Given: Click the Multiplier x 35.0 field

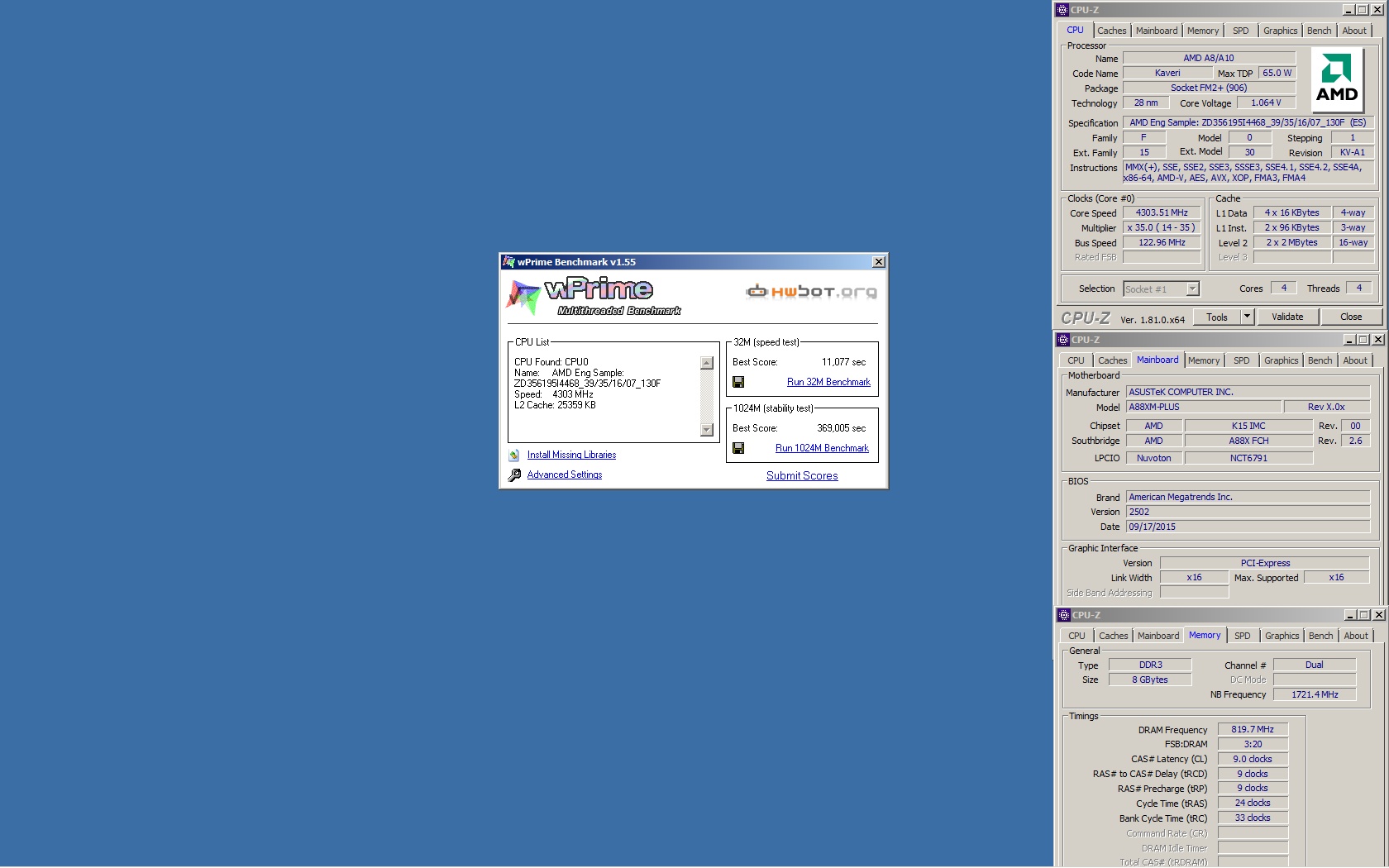Looking at the screenshot, I should click(x=1161, y=227).
